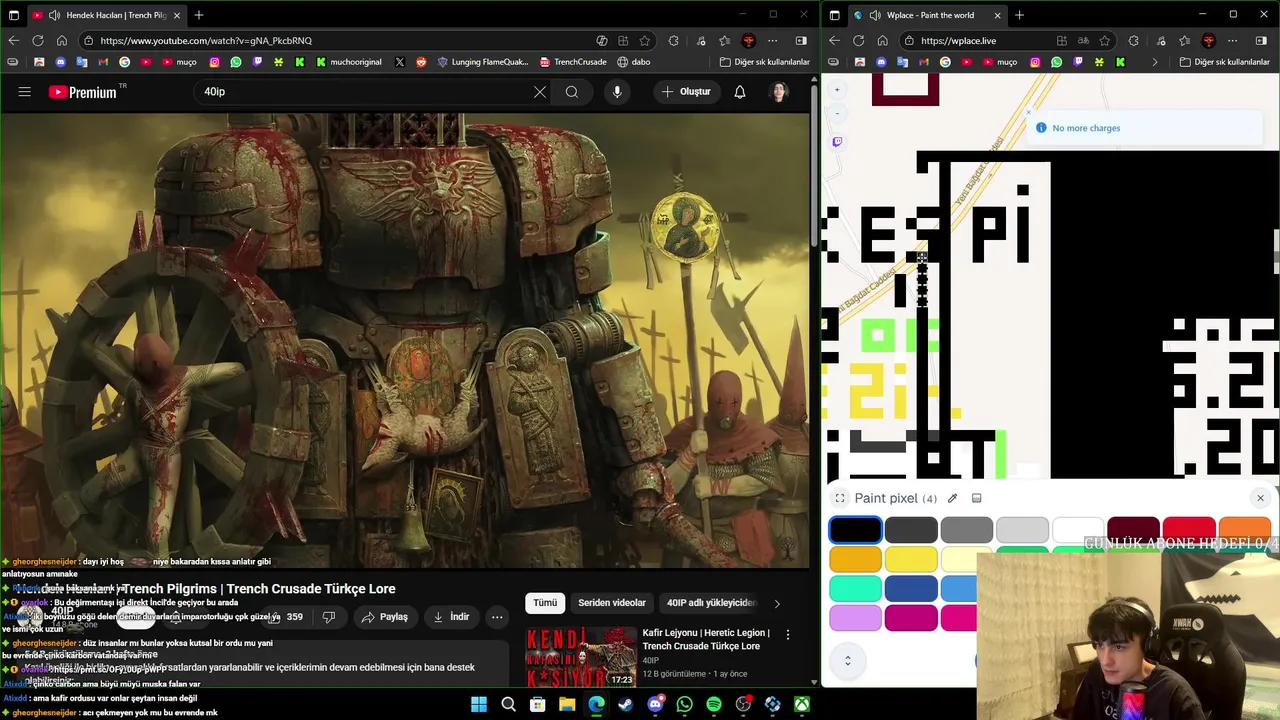Clear the YouTube search box text
Image resolution: width=1280 pixels, height=720 pixels.
point(540,92)
